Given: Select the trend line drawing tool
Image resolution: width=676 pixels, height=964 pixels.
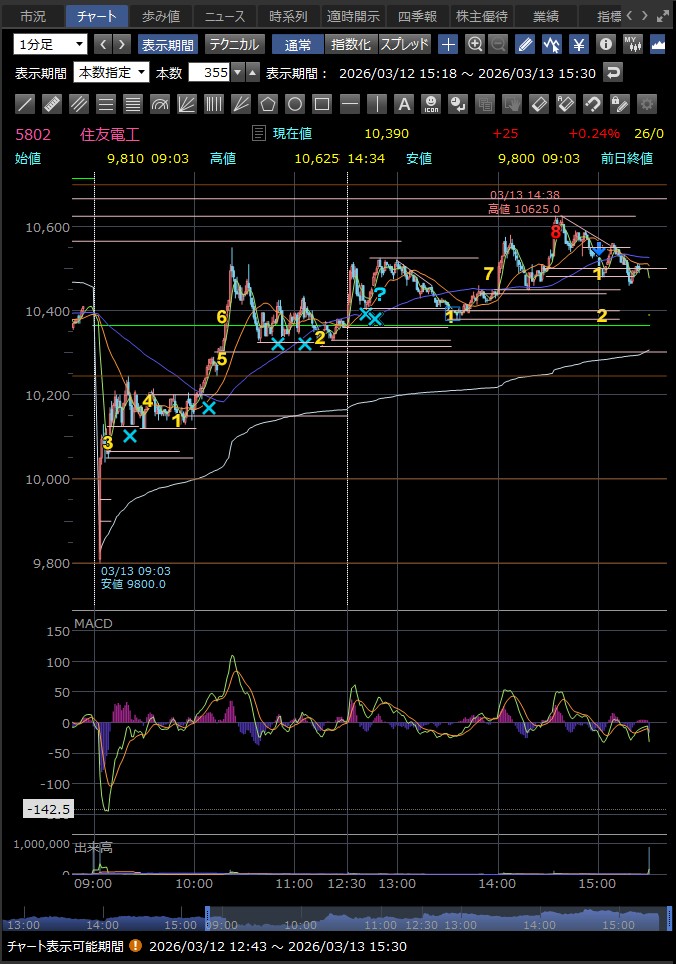Looking at the screenshot, I should pyautogui.click(x=26, y=104).
